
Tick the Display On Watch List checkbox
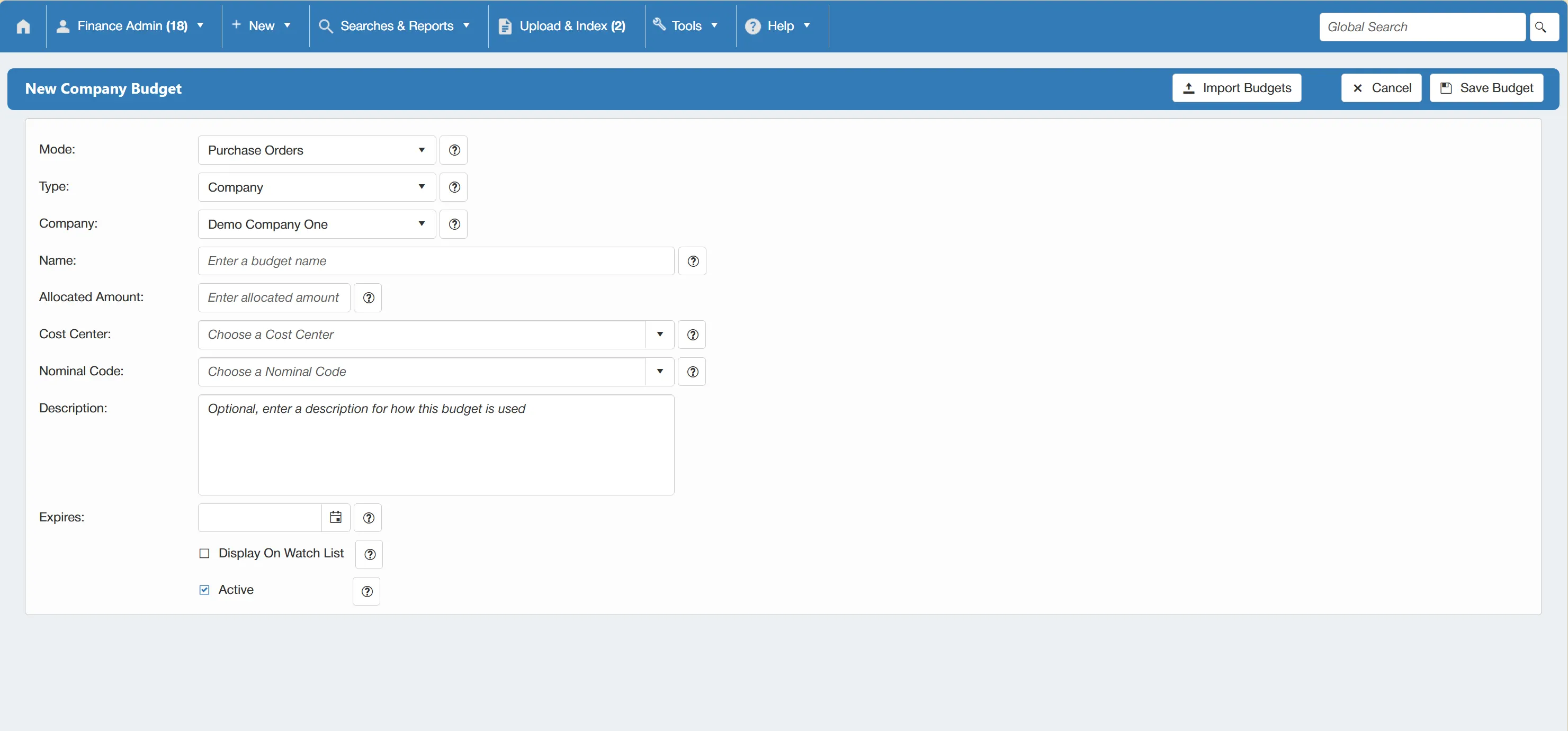pyautogui.click(x=204, y=553)
